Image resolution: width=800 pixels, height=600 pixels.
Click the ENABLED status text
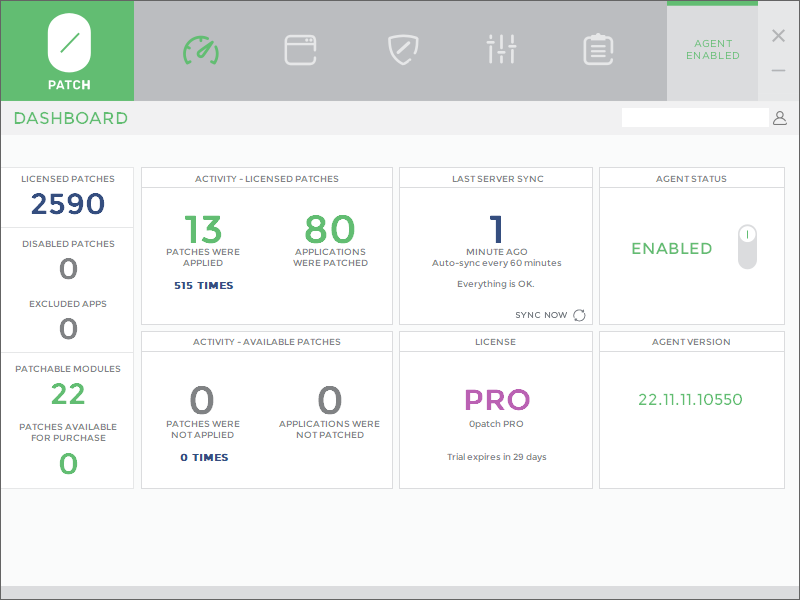click(x=671, y=248)
